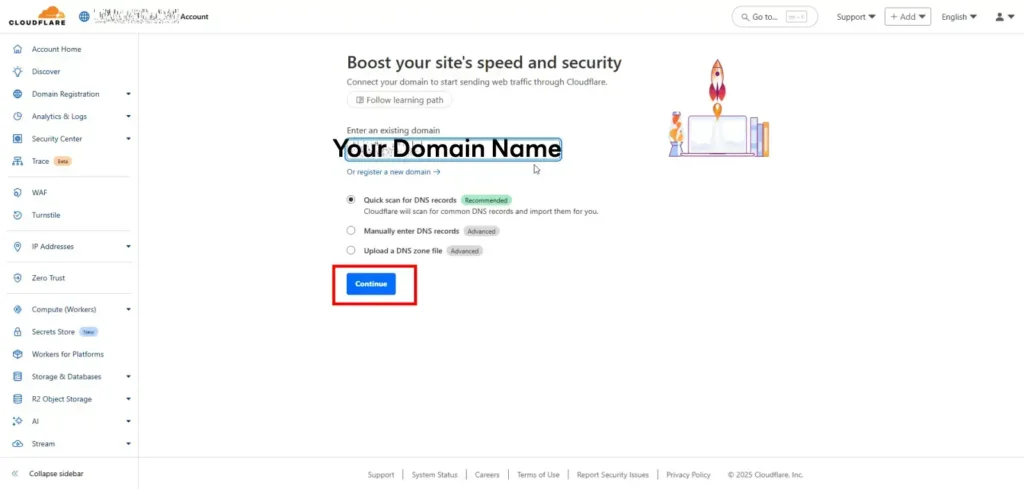The height and width of the screenshot is (489, 1024).
Task: Click the collapse sidebar double-chevron icon
Action: 15,474
